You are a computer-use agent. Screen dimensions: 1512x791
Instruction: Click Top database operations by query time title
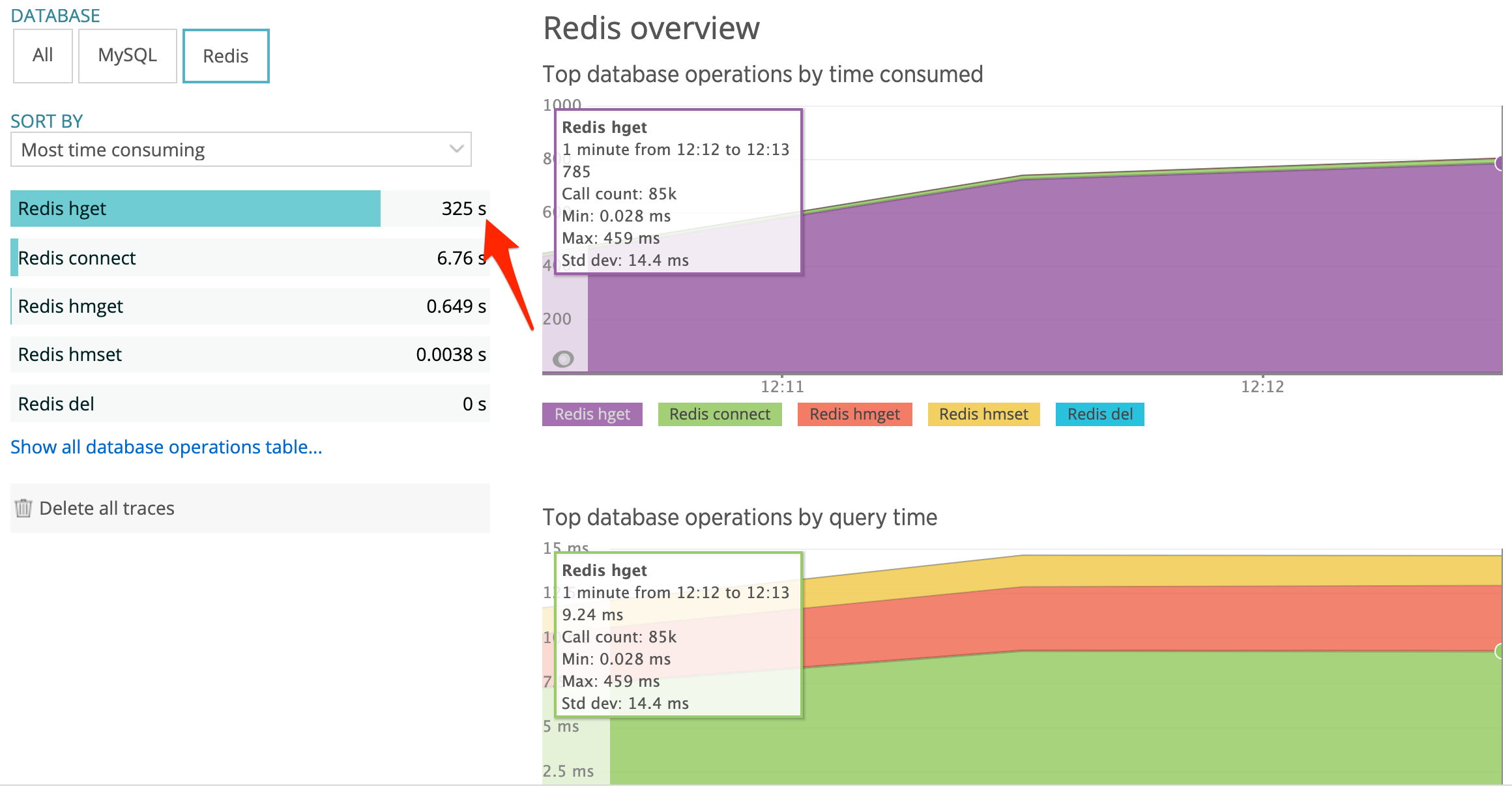(740, 517)
